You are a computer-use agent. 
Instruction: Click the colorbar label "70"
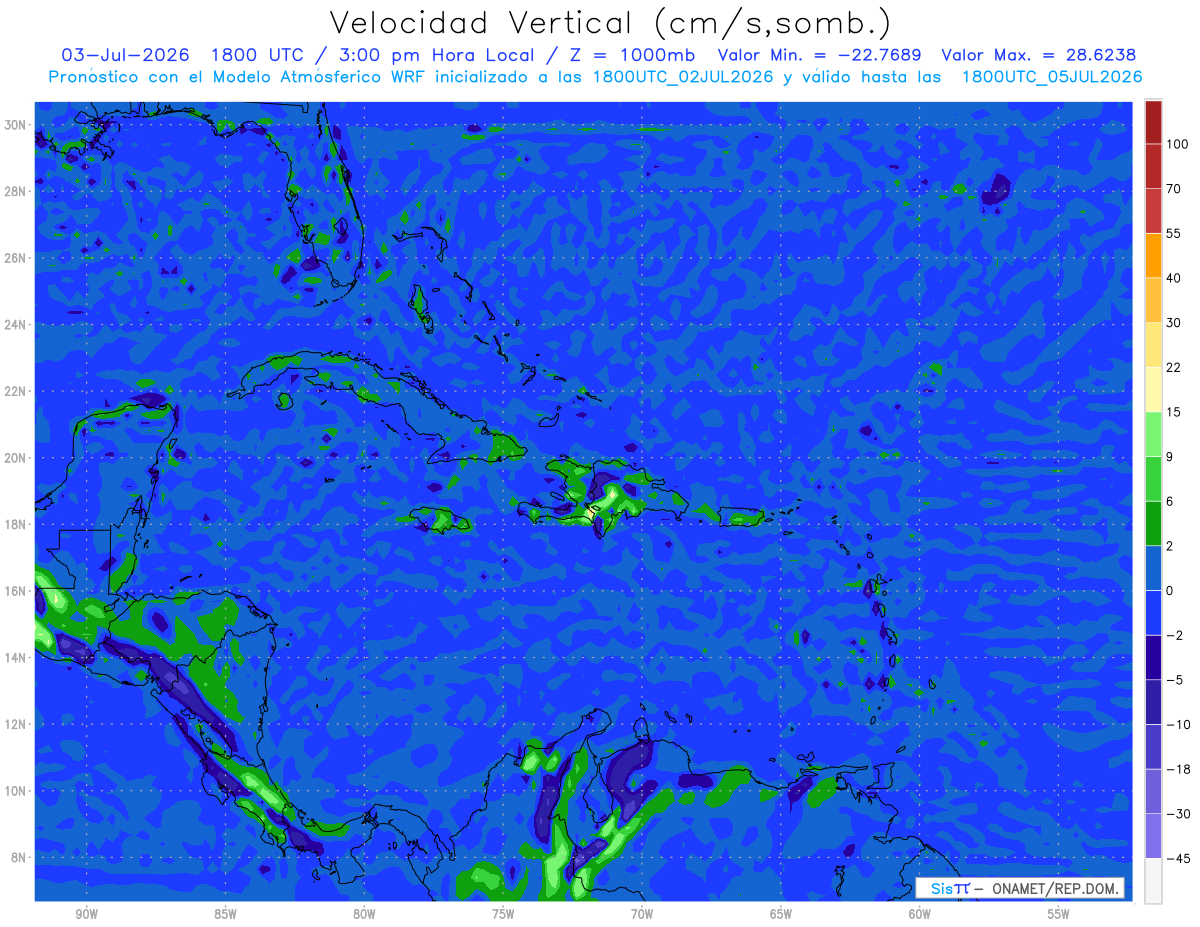pyautogui.click(x=1174, y=189)
